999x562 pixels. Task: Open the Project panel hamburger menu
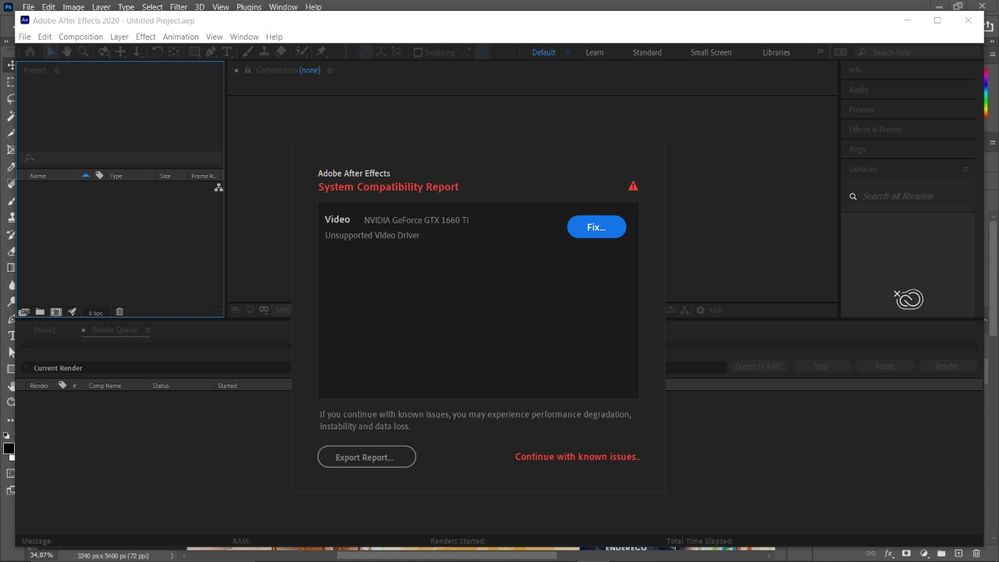tap(57, 70)
